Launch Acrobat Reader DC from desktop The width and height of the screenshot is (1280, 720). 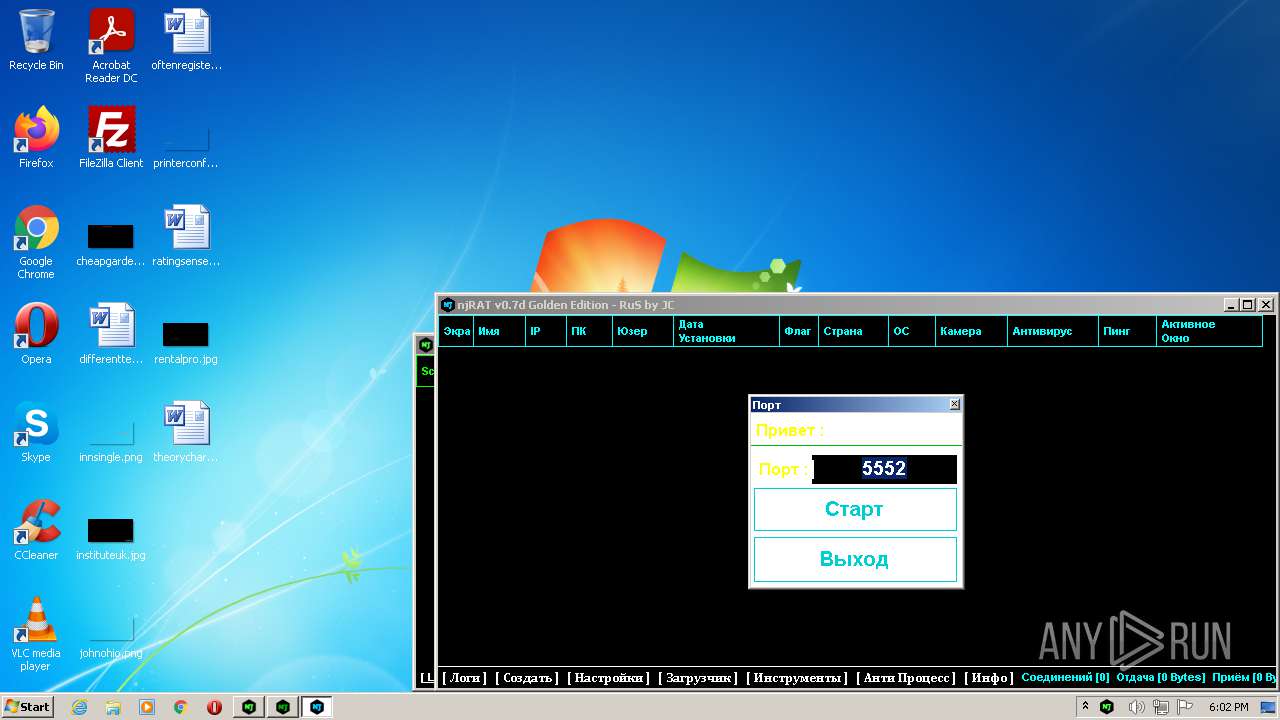pyautogui.click(x=111, y=45)
